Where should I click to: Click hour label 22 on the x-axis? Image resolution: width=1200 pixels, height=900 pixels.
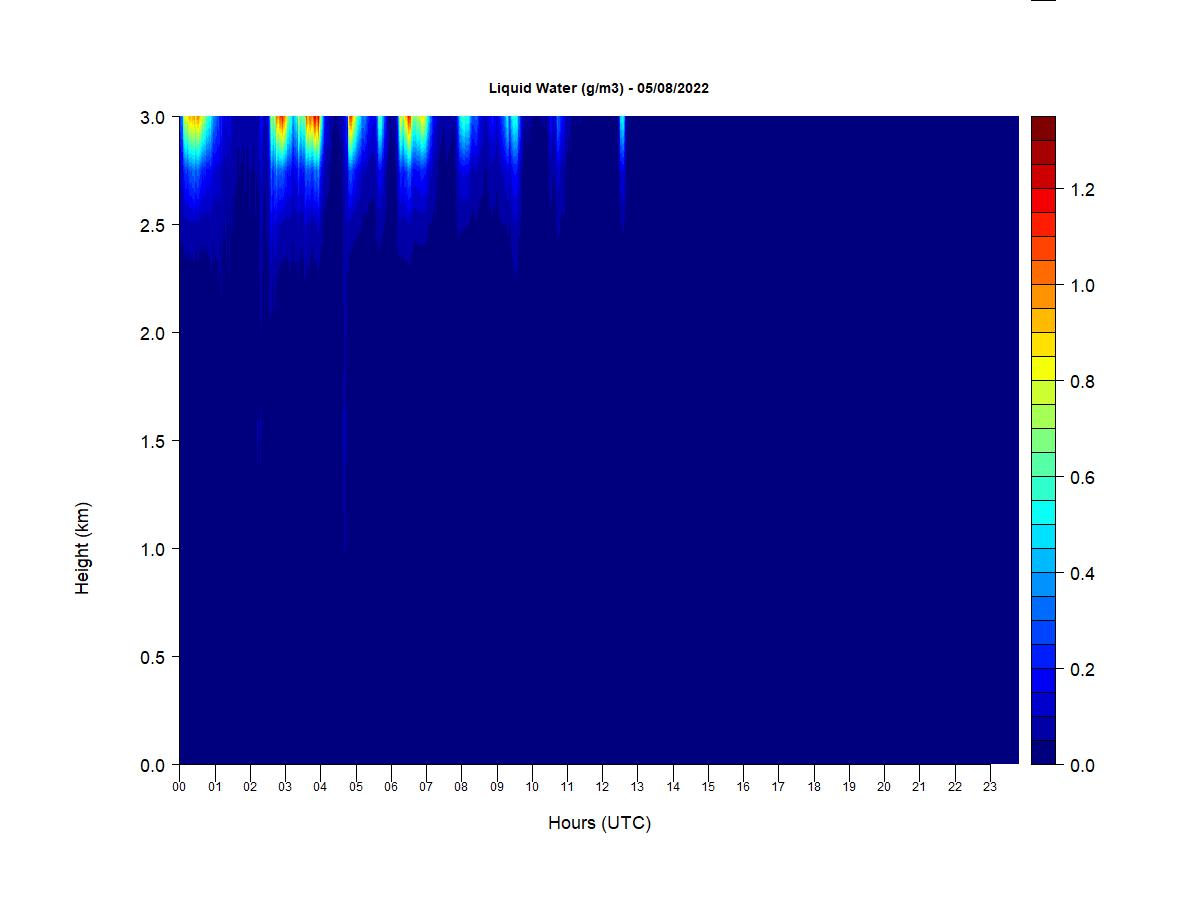coord(955,787)
